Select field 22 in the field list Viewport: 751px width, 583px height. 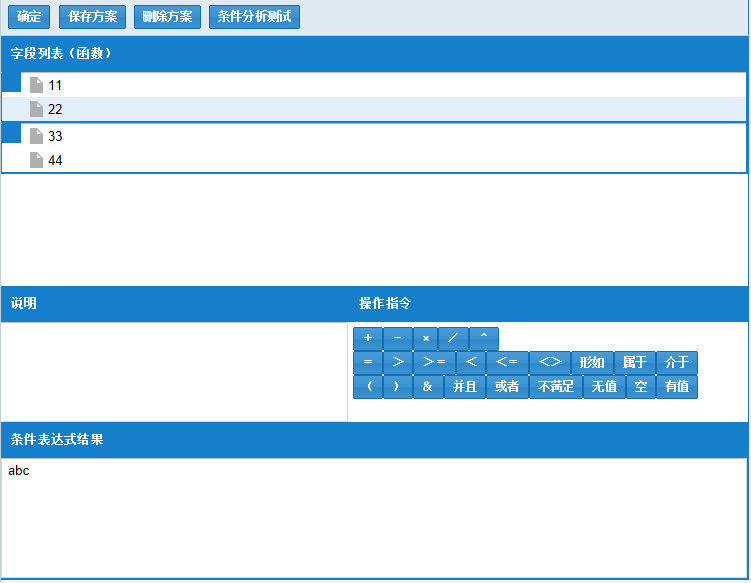click(55, 110)
